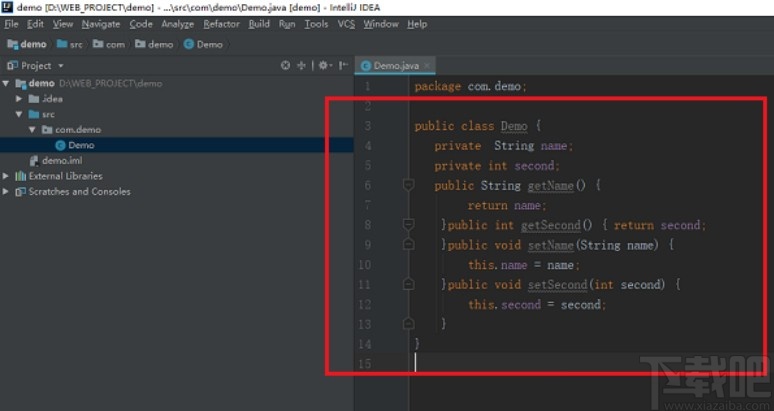Click the demo breadcrumb in navigation bar
Viewport: 774px width, 411px height.
[27, 44]
